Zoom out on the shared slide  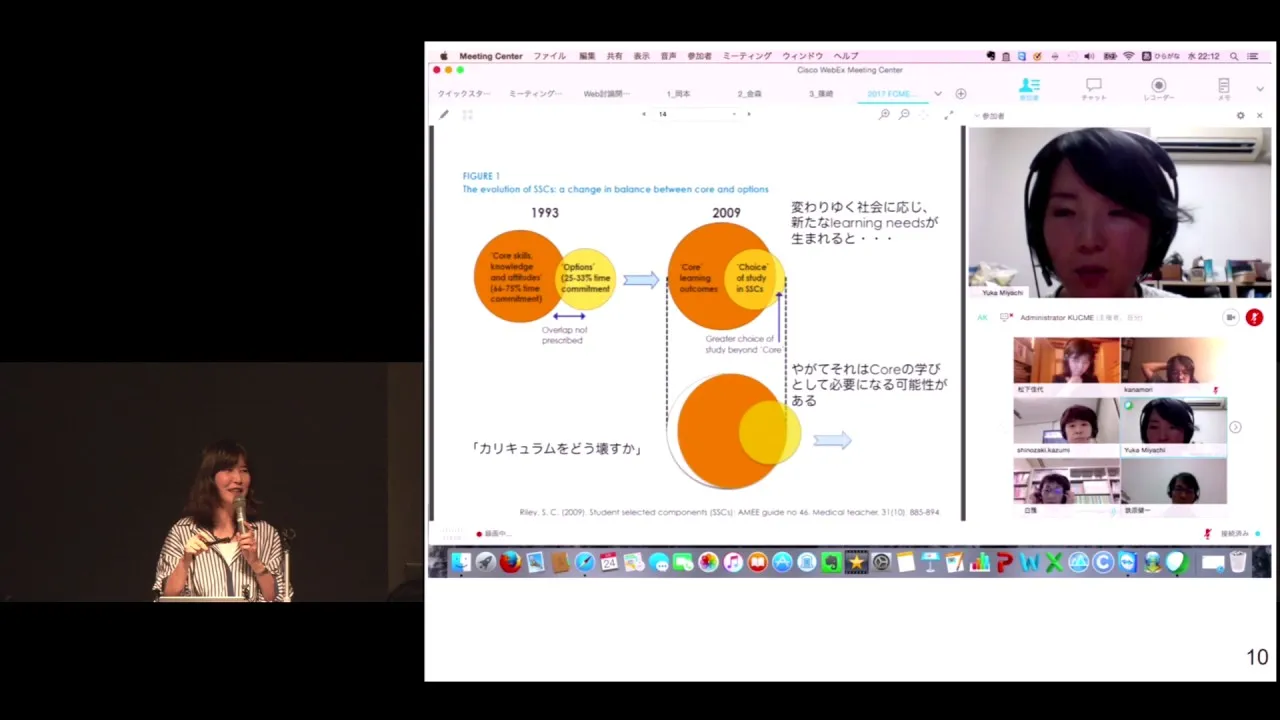(904, 115)
